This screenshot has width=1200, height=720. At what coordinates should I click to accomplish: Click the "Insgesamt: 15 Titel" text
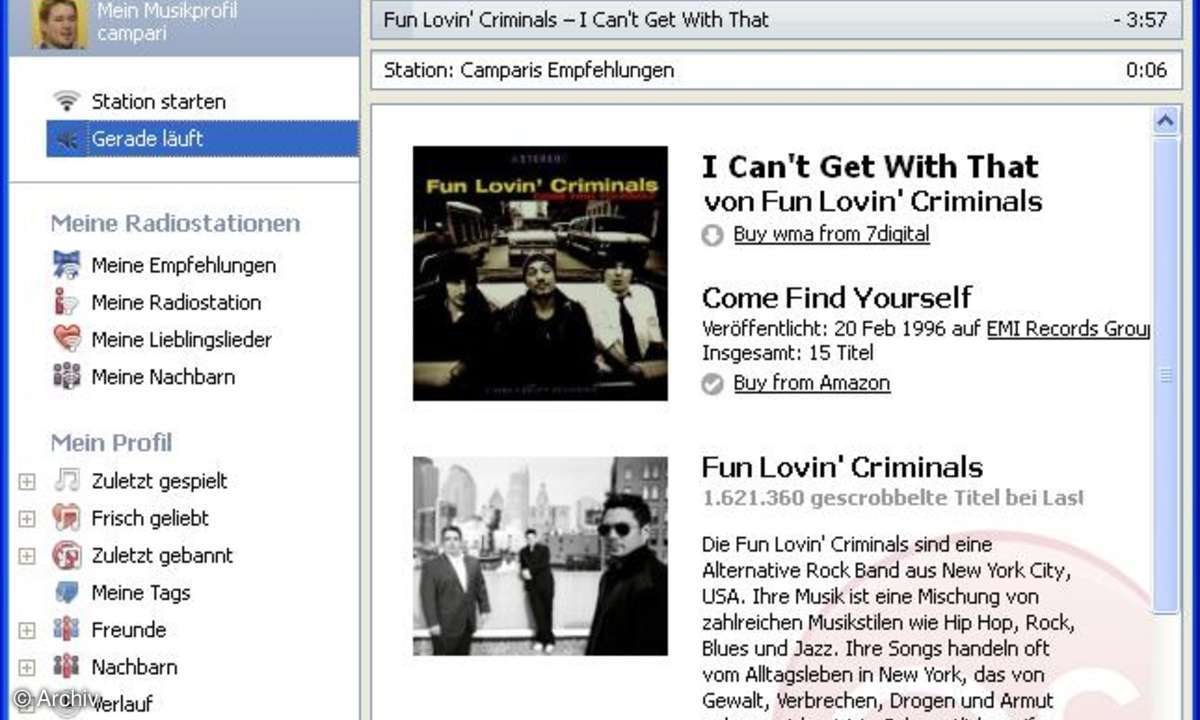[788, 353]
